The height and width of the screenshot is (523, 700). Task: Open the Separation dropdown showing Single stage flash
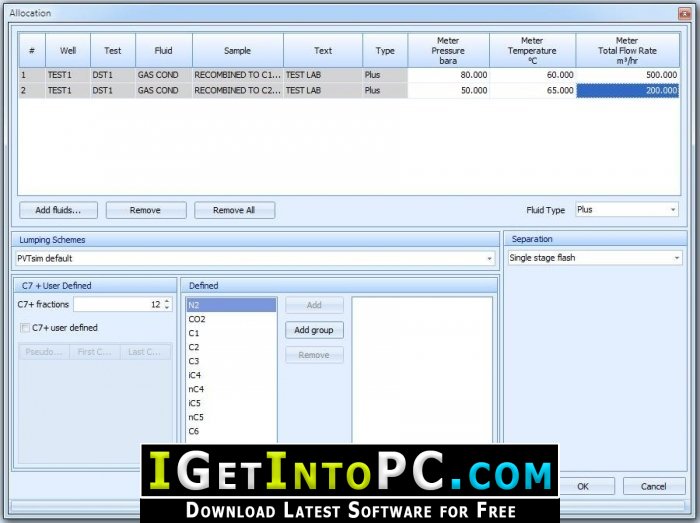pos(595,258)
